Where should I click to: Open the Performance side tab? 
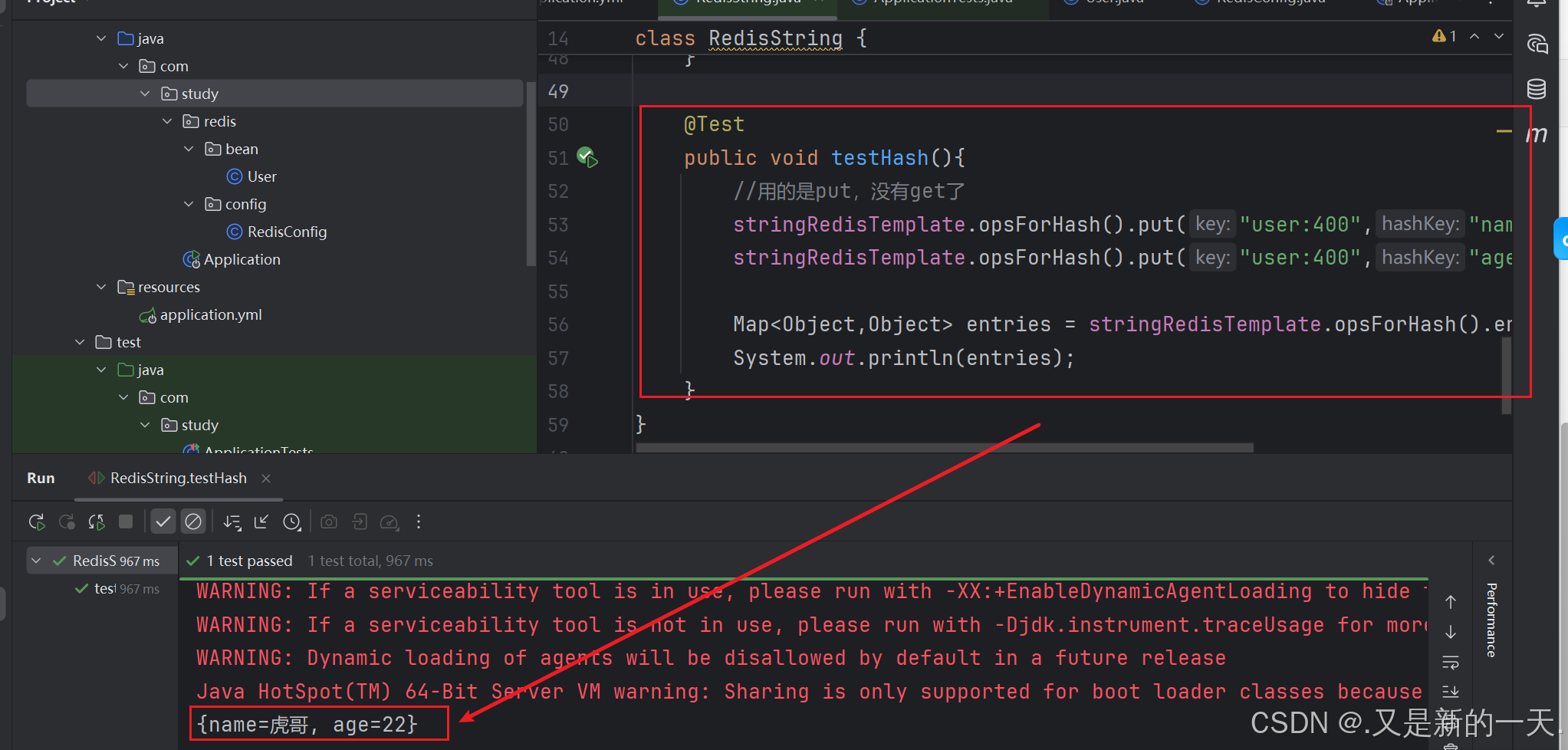point(1491,620)
